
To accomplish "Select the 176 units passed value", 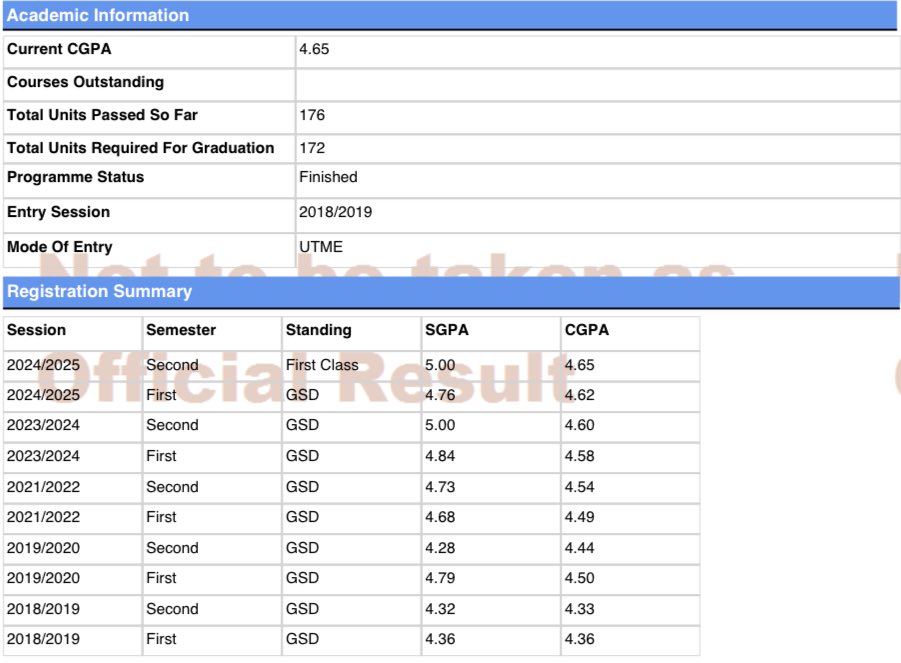I will click(x=312, y=115).
